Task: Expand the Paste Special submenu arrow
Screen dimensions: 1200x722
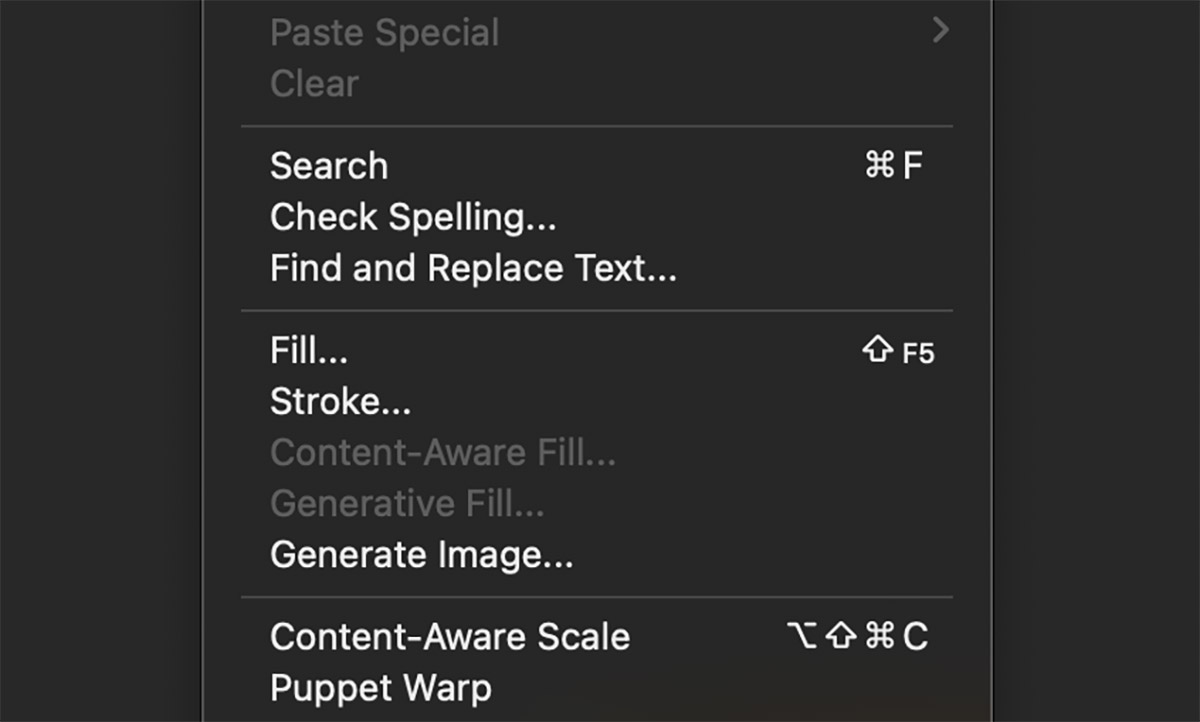Action: 939,31
